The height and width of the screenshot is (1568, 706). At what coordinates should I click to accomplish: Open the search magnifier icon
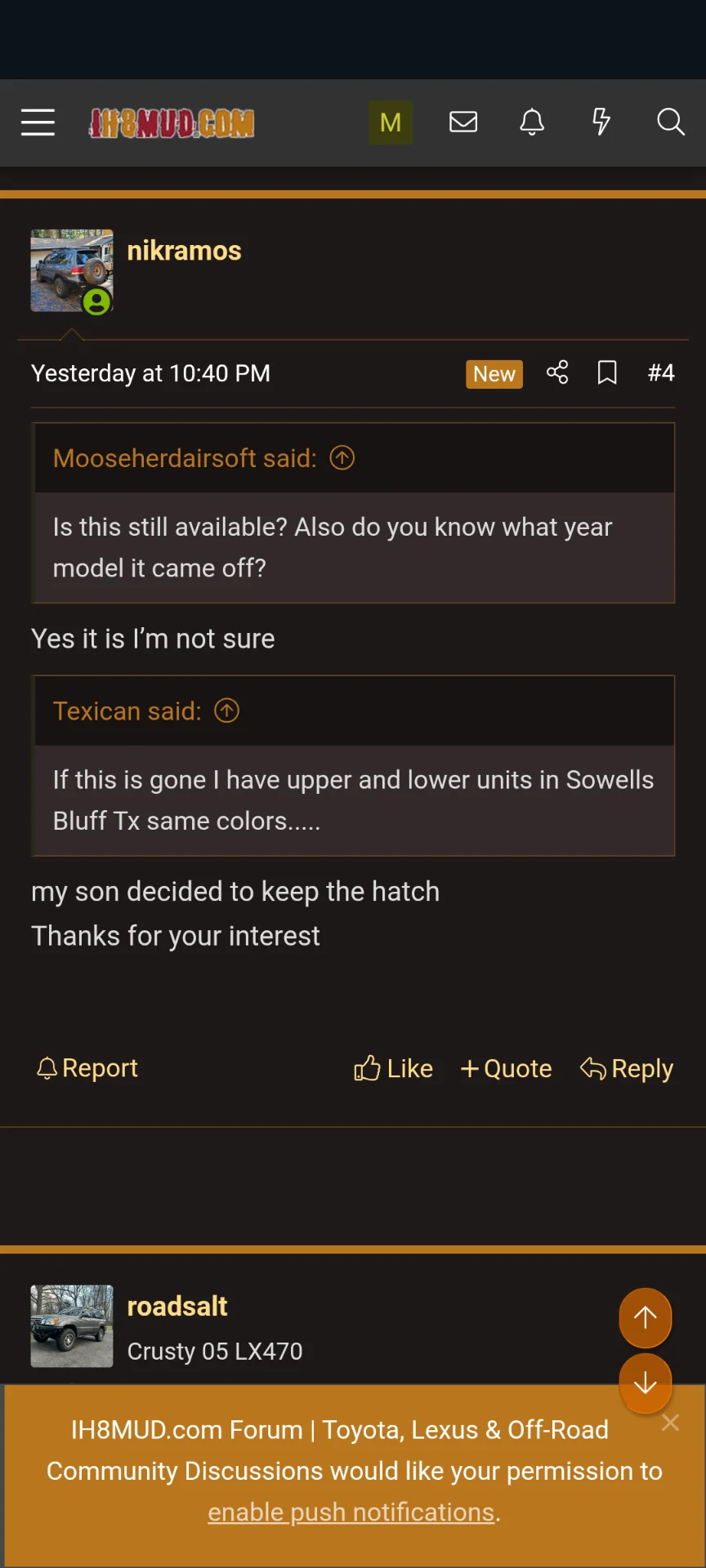tap(671, 122)
